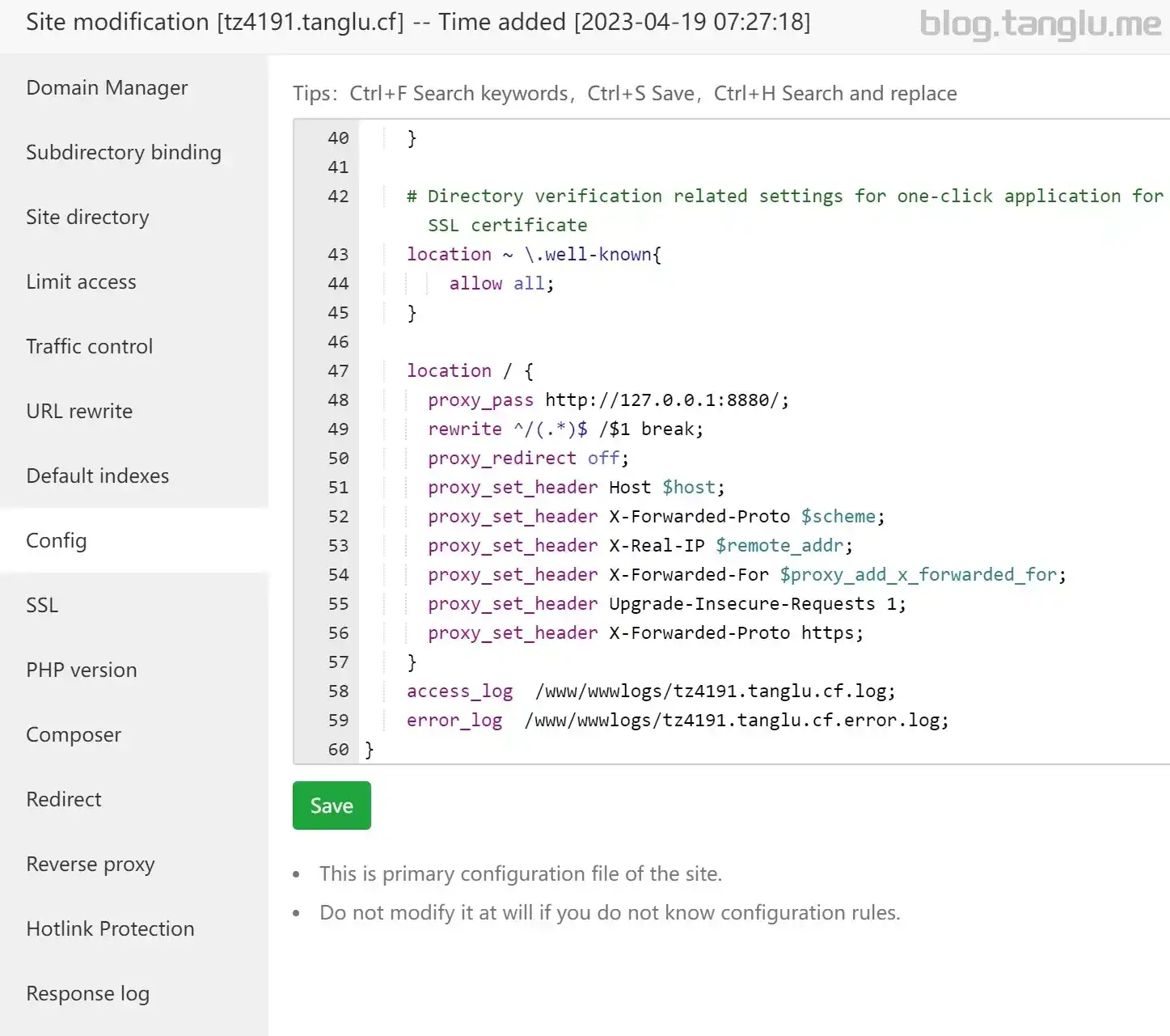Select the Site directory tab
This screenshot has height=1036, width=1170.
click(87, 217)
